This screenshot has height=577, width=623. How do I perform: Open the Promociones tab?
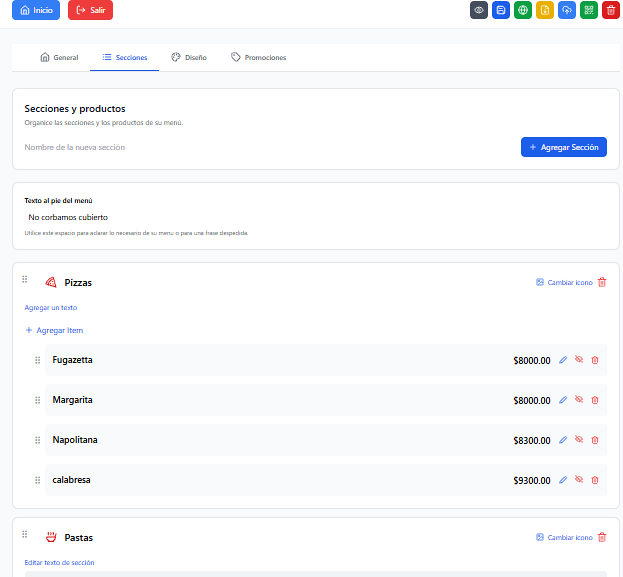point(258,58)
